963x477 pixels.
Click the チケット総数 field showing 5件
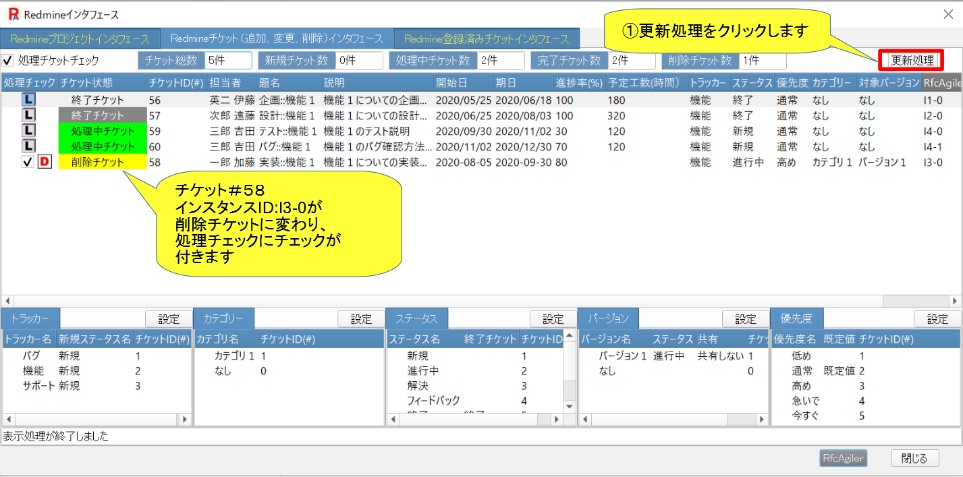click(228, 60)
